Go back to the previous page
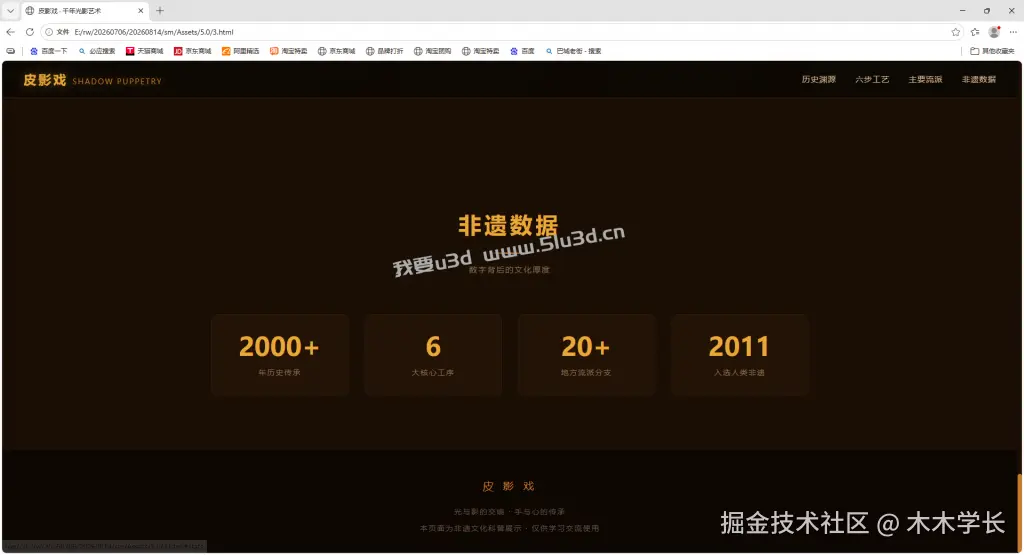The image size is (1024, 555). 10,32
